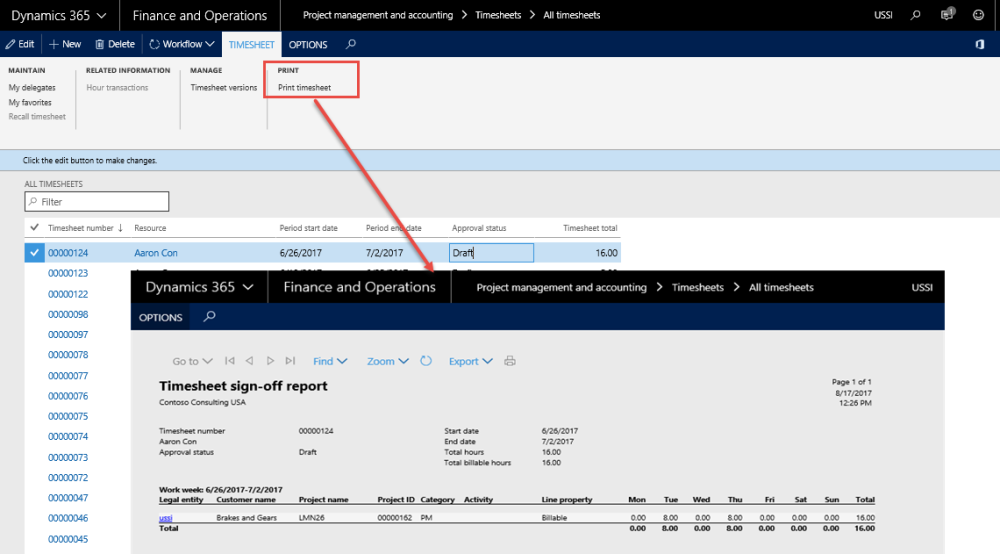
Task: Click the All timesheets breadcrumb
Action: pyautogui.click(x=571, y=15)
